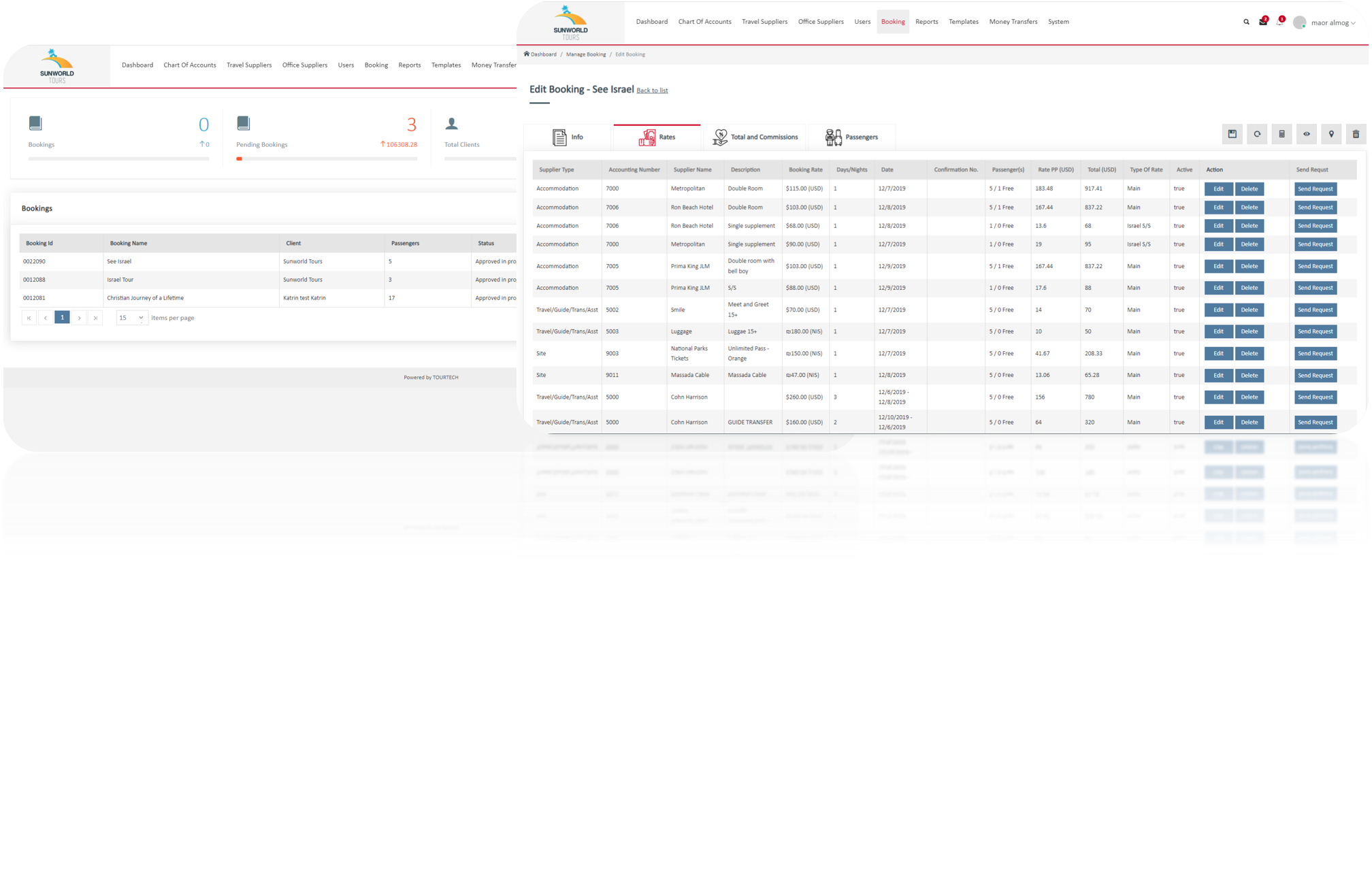Open the search magnifier icon
Viewport: 1372px width, 873px height.
(x=1246, y=22)
